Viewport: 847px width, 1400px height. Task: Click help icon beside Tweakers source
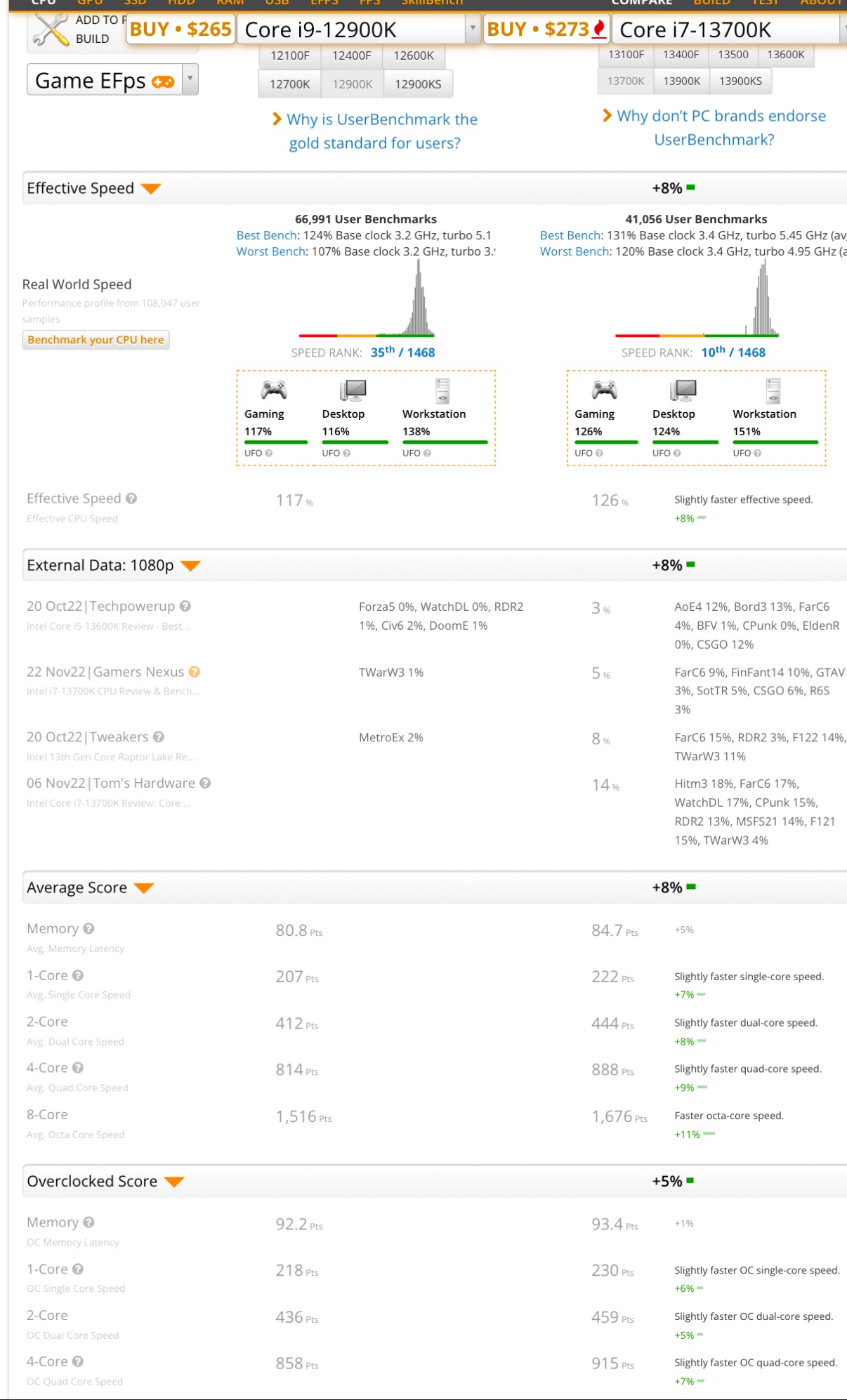[x=159, y=737]
